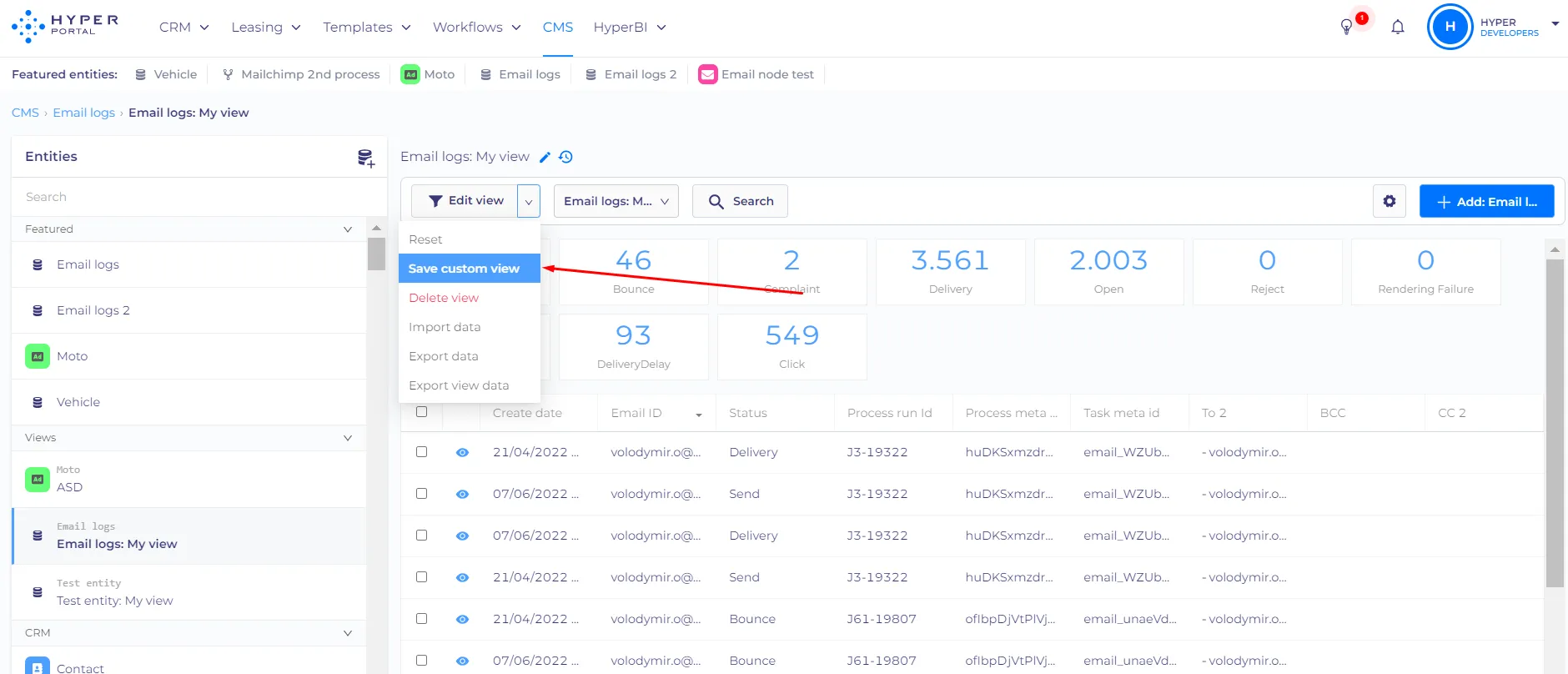Click the ASD view's Moto icon

[x=38, y=479]
